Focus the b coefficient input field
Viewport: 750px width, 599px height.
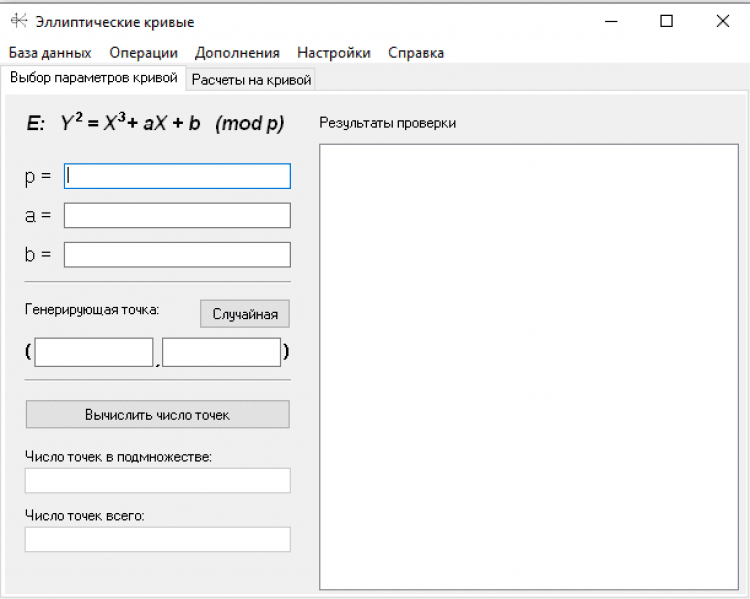tap(177, 255)
